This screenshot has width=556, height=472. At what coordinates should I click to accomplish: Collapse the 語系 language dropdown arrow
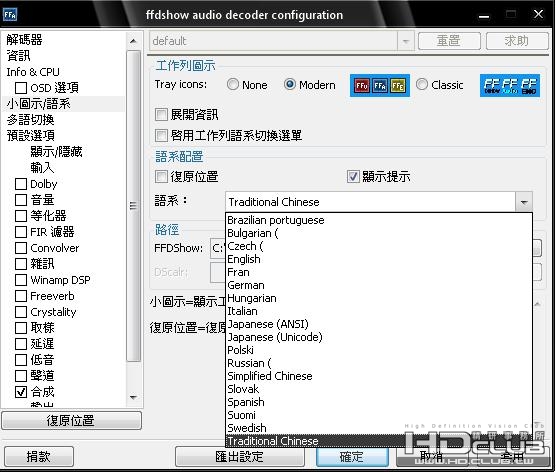coord(524,202)
